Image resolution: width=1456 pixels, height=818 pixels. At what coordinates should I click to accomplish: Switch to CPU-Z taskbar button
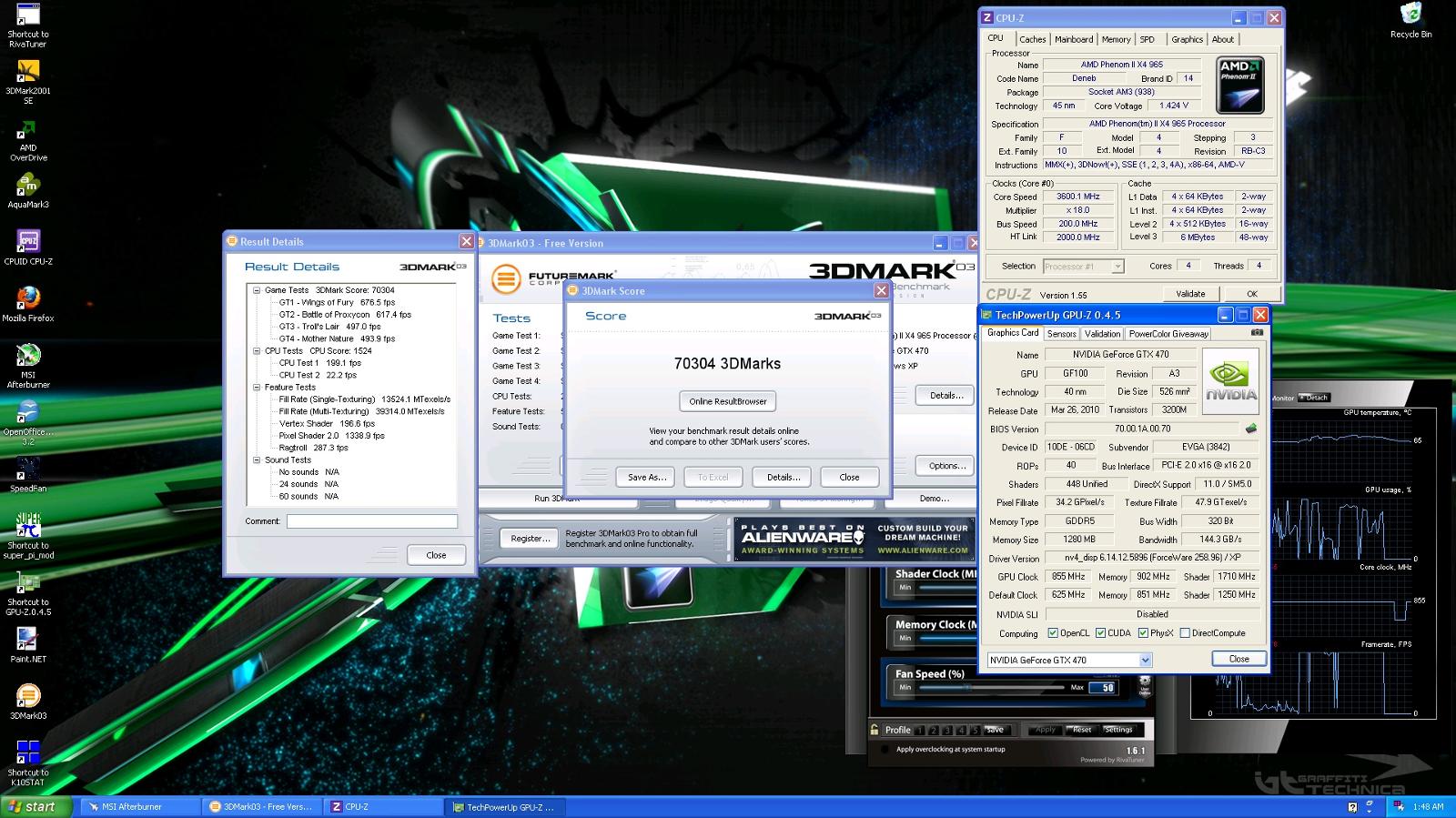coord(381,806)
